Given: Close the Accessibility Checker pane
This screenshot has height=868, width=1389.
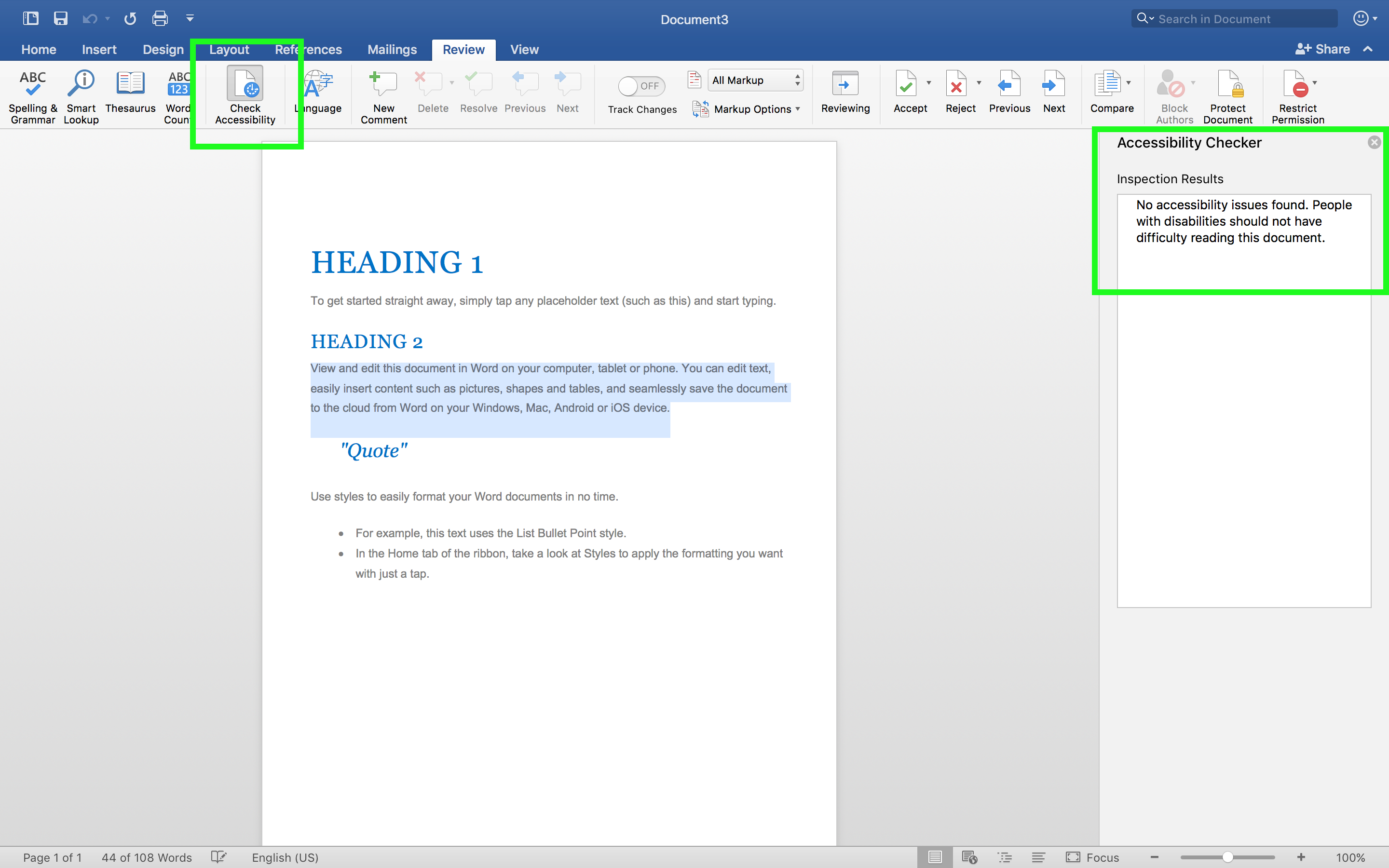Looking at the screenshot, I should 1374,142.
